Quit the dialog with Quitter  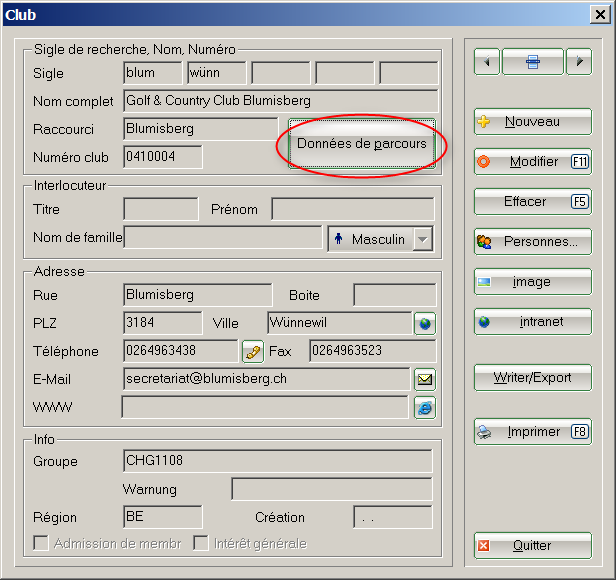[x=533, y=545]
